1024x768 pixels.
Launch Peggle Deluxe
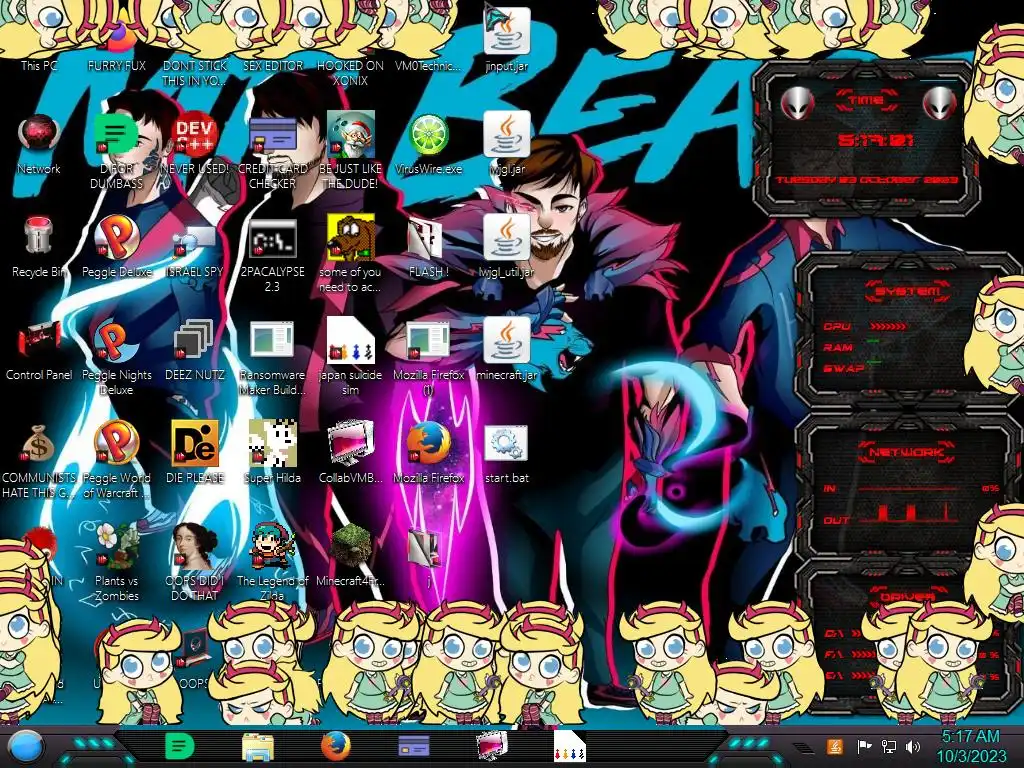coord(116,247)
